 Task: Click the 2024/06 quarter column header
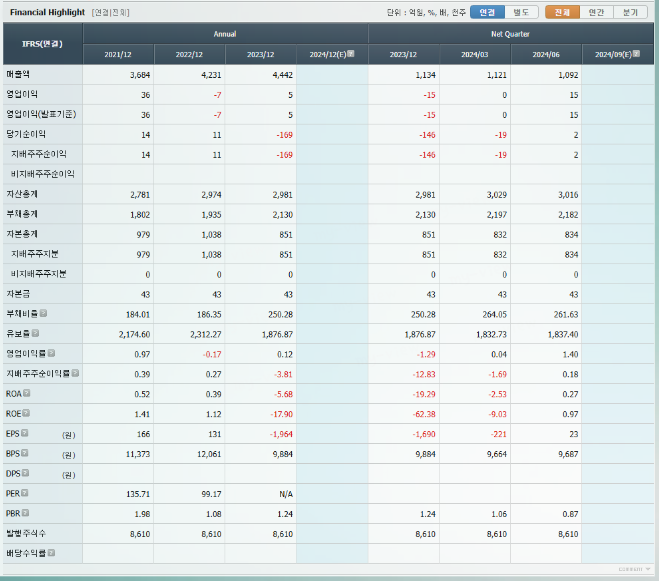tap(546, 54)
